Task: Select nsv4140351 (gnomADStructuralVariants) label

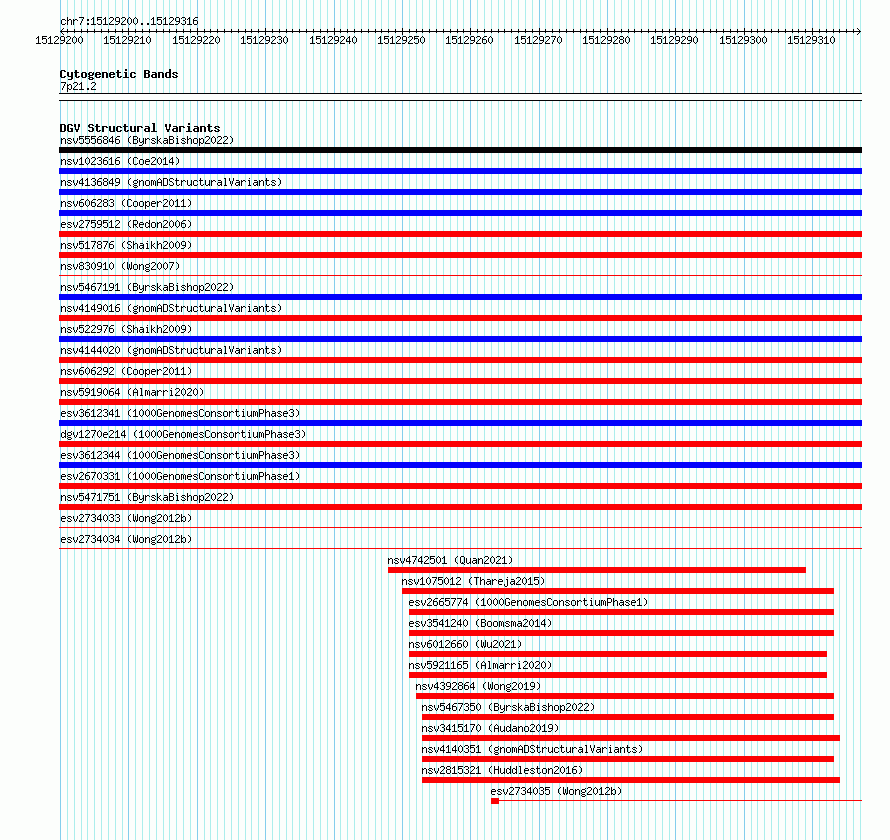Action: tap(532, 749)
